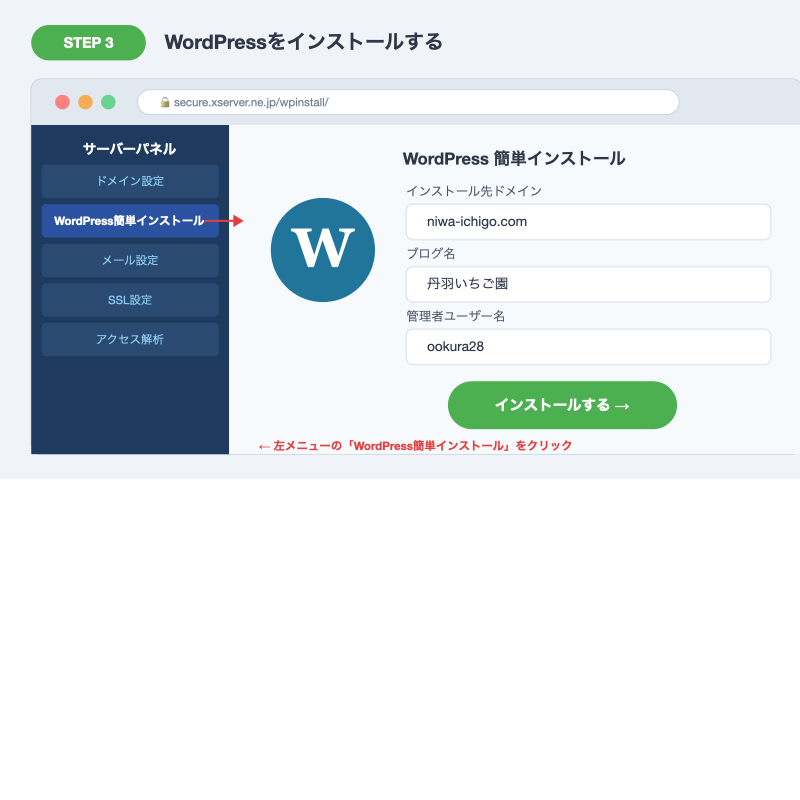The image size is (800, 800).
Task: Click the WordPress "W" logo icon
Action: [322, 249]
